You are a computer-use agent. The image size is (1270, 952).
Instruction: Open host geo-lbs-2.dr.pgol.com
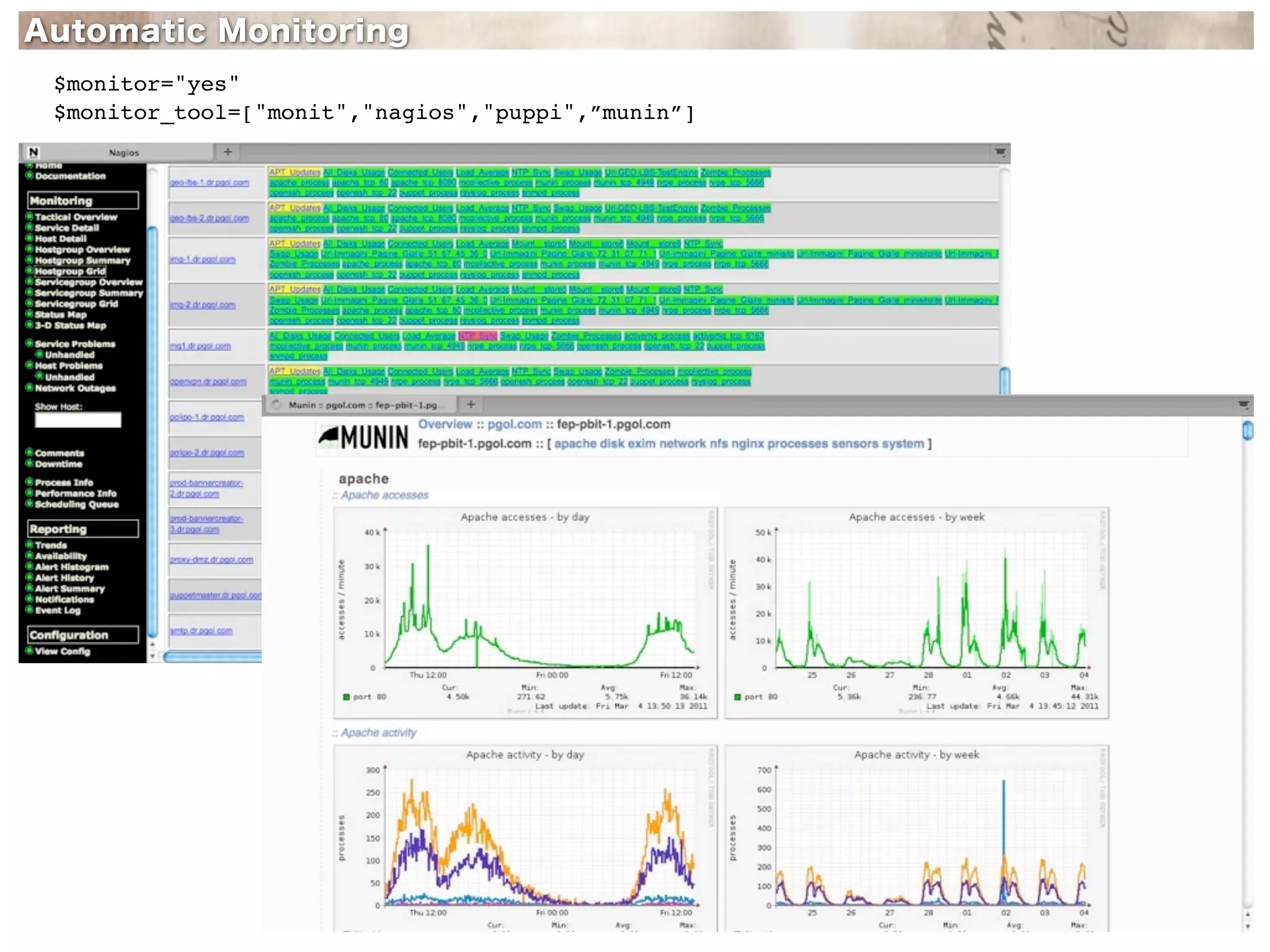click(210, 218)
